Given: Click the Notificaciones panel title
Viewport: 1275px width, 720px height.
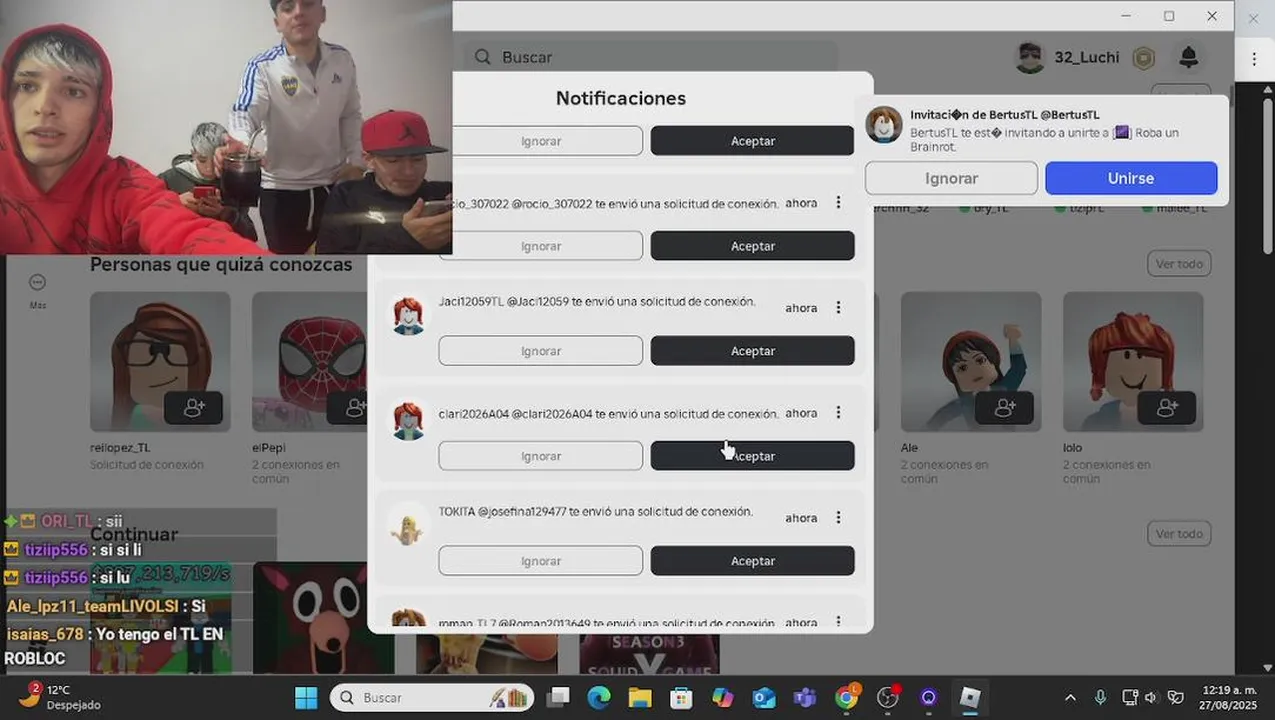Looking at the screenshot, I should click(x=621, y=98).
